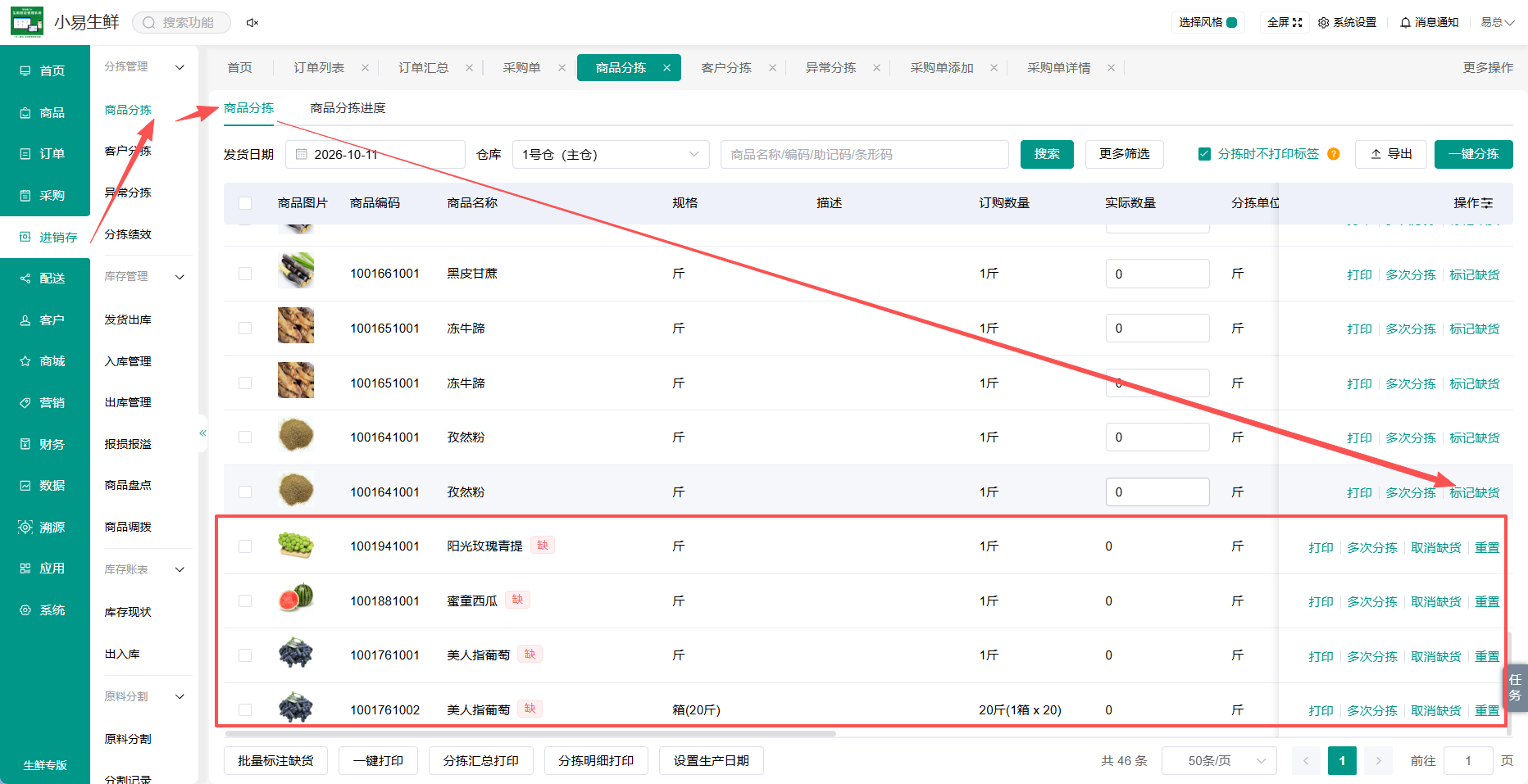Viewport: 1528px width, 784px height.
Task: Open the 商品 sidebar icon
Action: click(25, 113)
